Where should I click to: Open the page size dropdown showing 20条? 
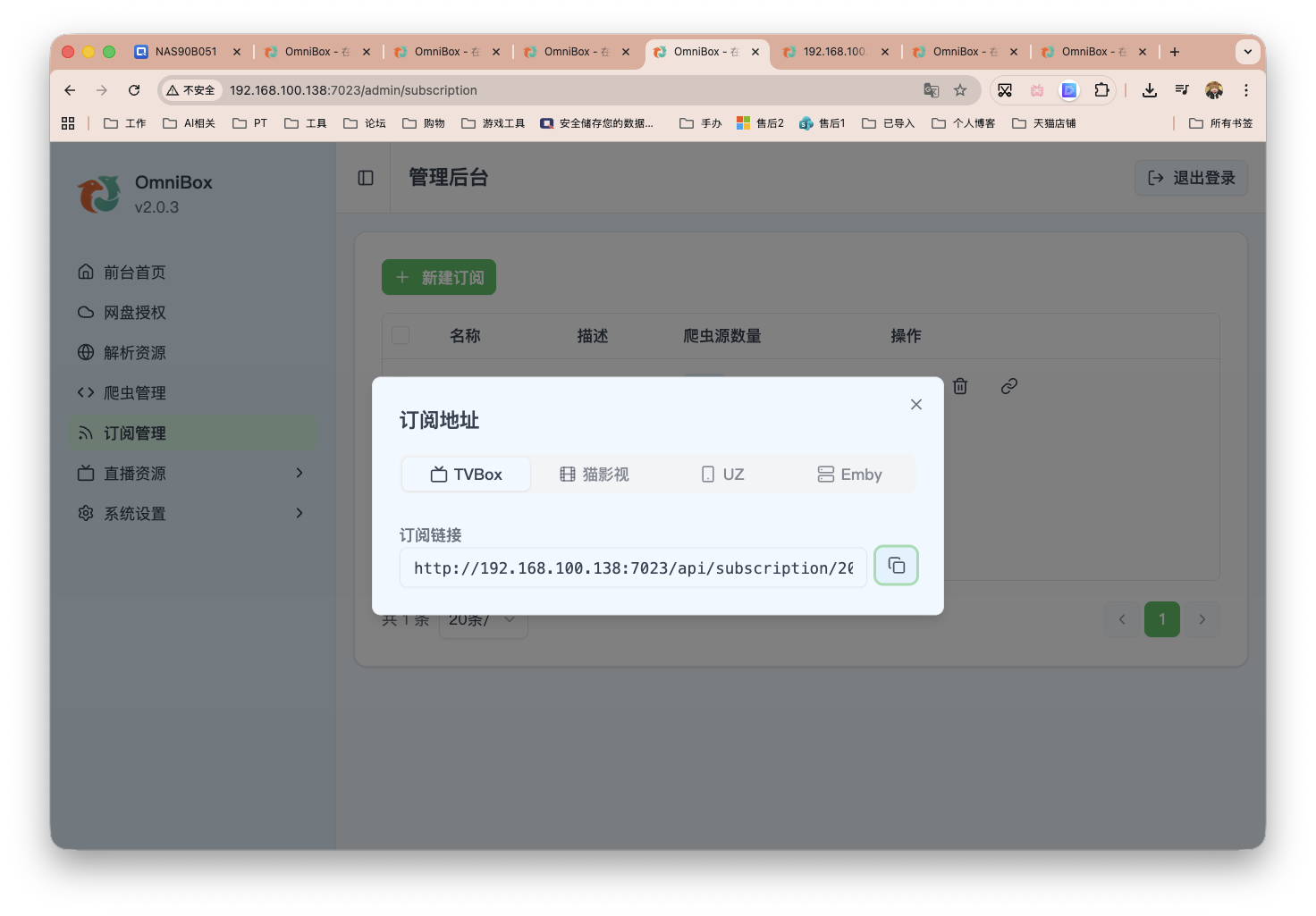click(x=483, y=618)
